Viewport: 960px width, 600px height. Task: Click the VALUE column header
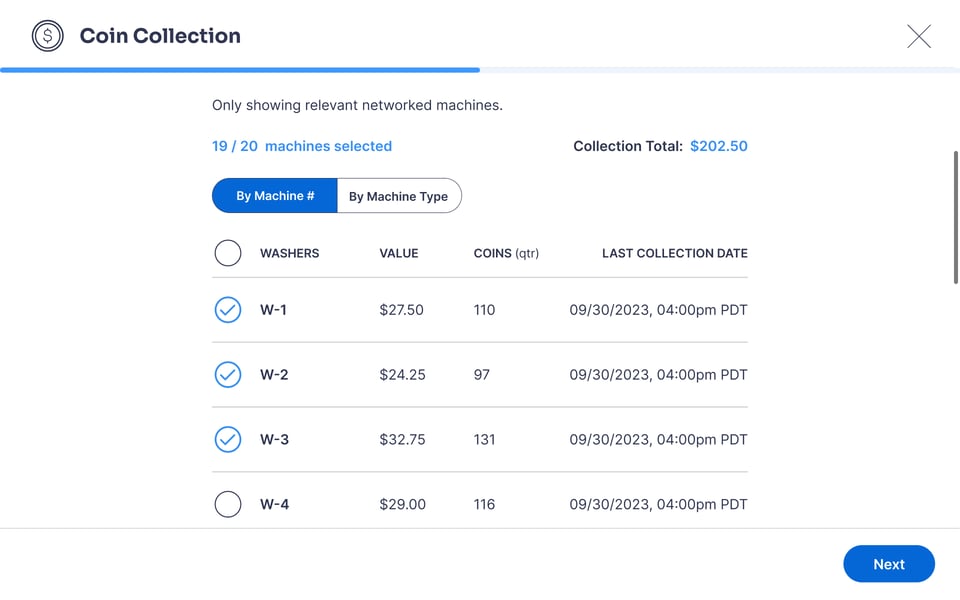[399, 253]
